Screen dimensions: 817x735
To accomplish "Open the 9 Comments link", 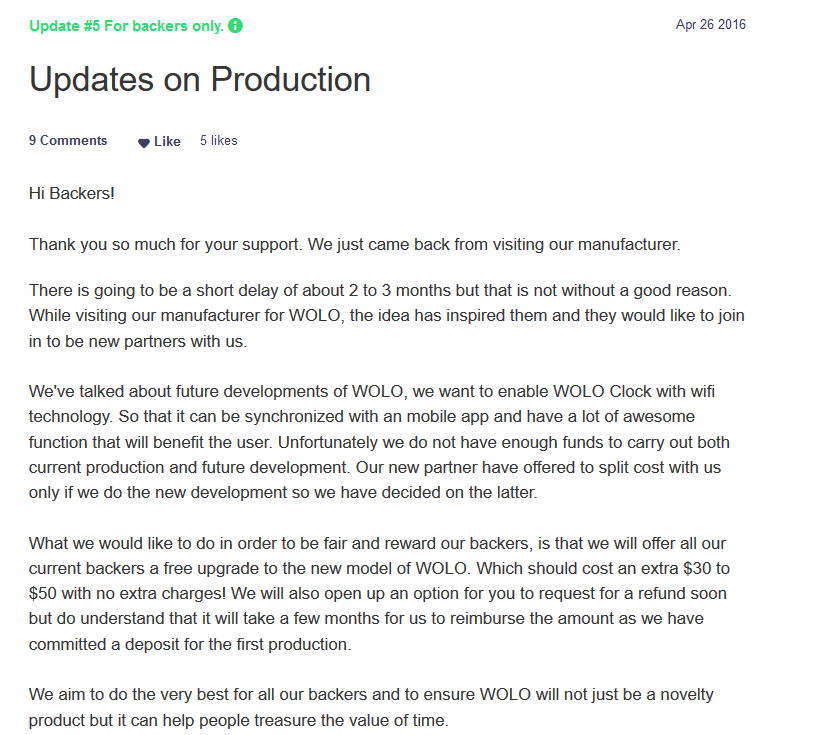I will coord(68,141).
